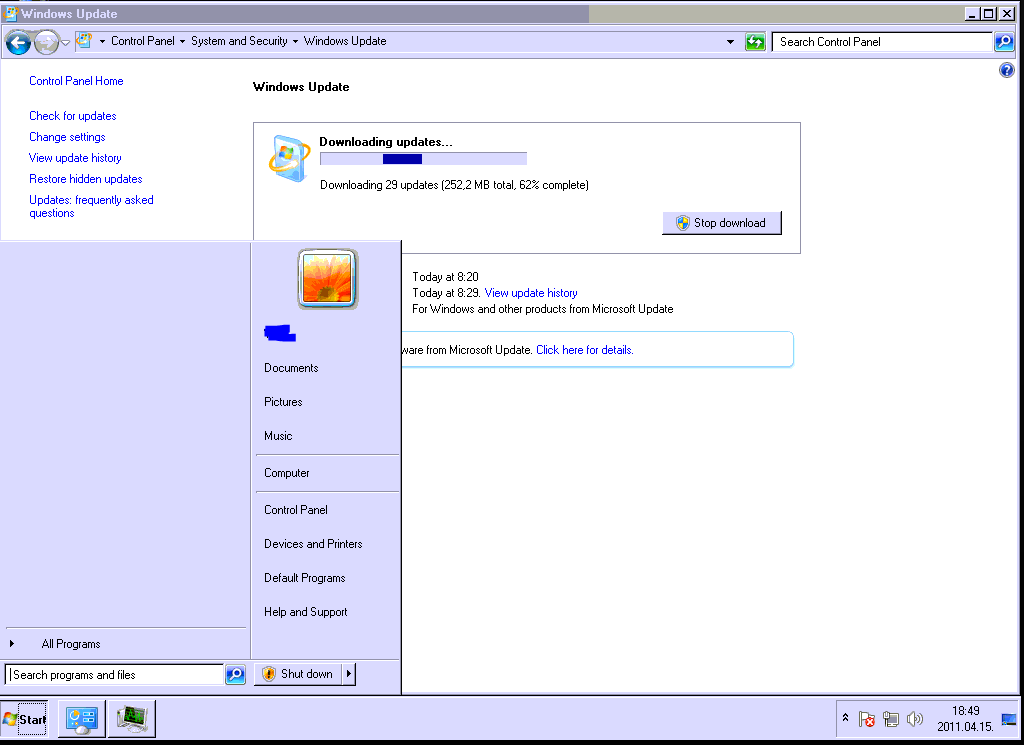Open Pictures from the Start menu

[283, 402]
